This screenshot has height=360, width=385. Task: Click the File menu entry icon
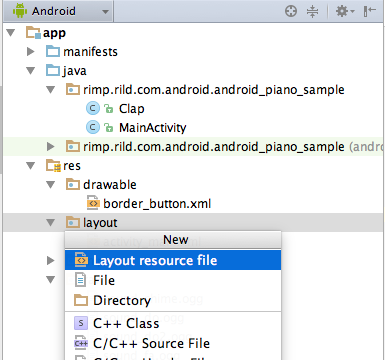[x=80, y=280]
